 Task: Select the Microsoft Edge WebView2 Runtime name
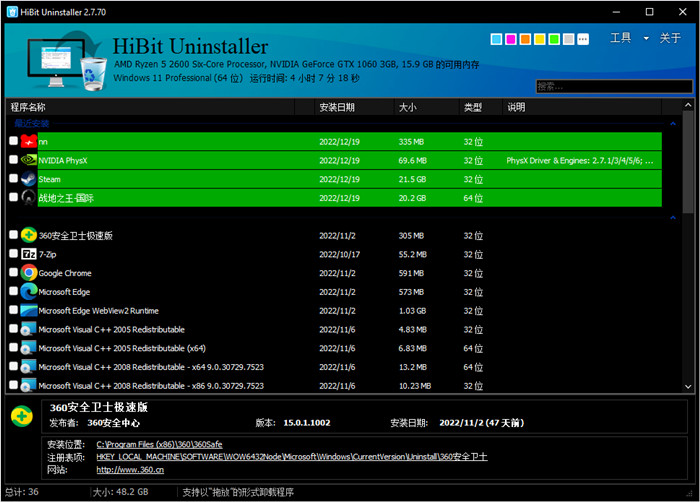98,310
